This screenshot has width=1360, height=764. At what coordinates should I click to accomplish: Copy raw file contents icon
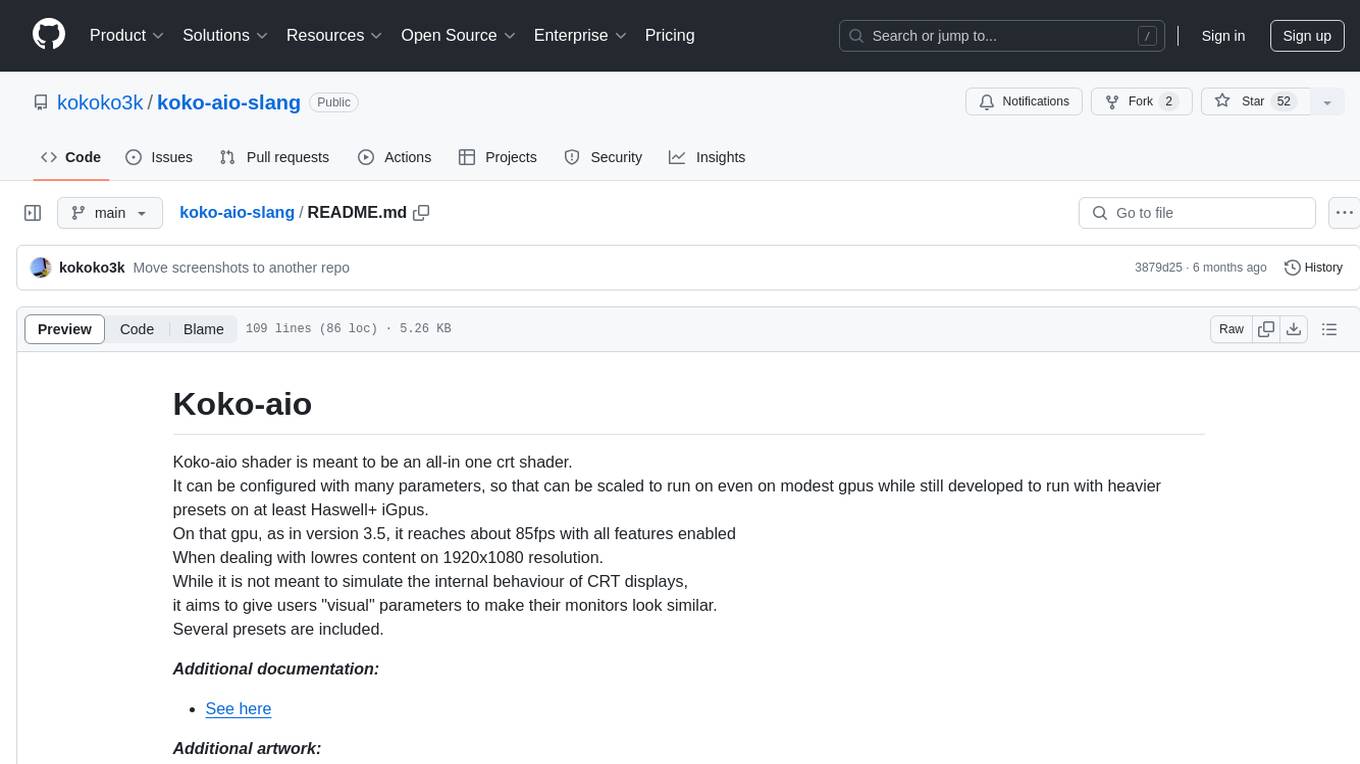pyautogui.click(x=1266, y=329)
